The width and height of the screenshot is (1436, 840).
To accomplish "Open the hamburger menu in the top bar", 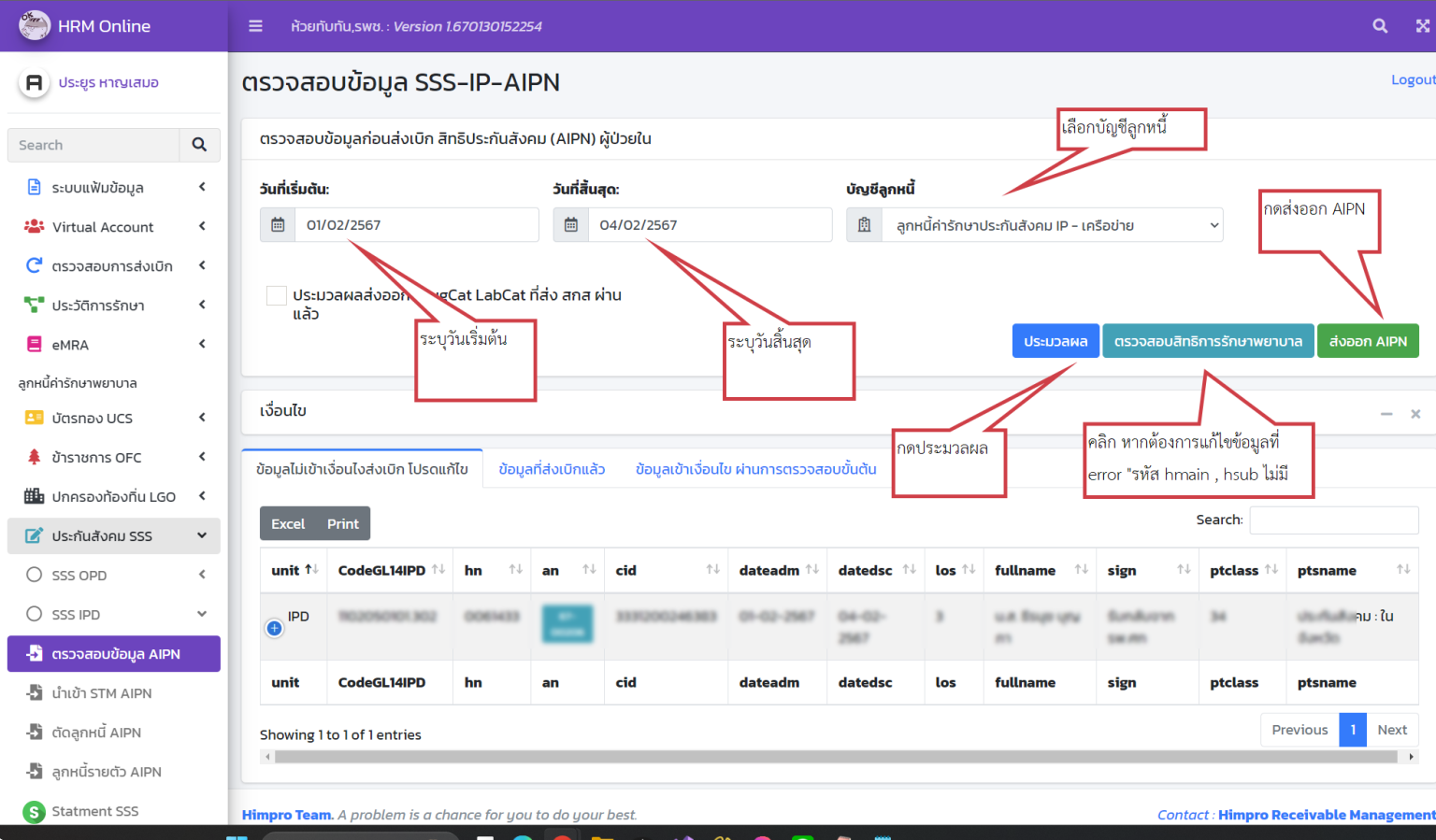I will coord(255,26).
